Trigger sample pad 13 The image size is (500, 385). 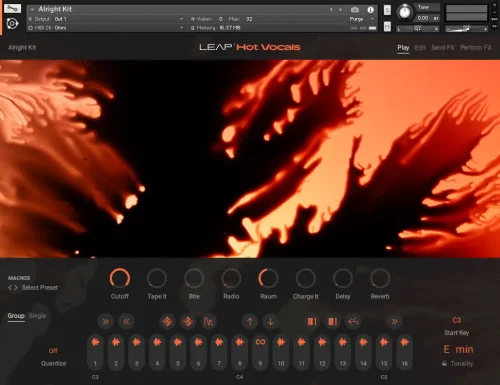tap(343, 352)
